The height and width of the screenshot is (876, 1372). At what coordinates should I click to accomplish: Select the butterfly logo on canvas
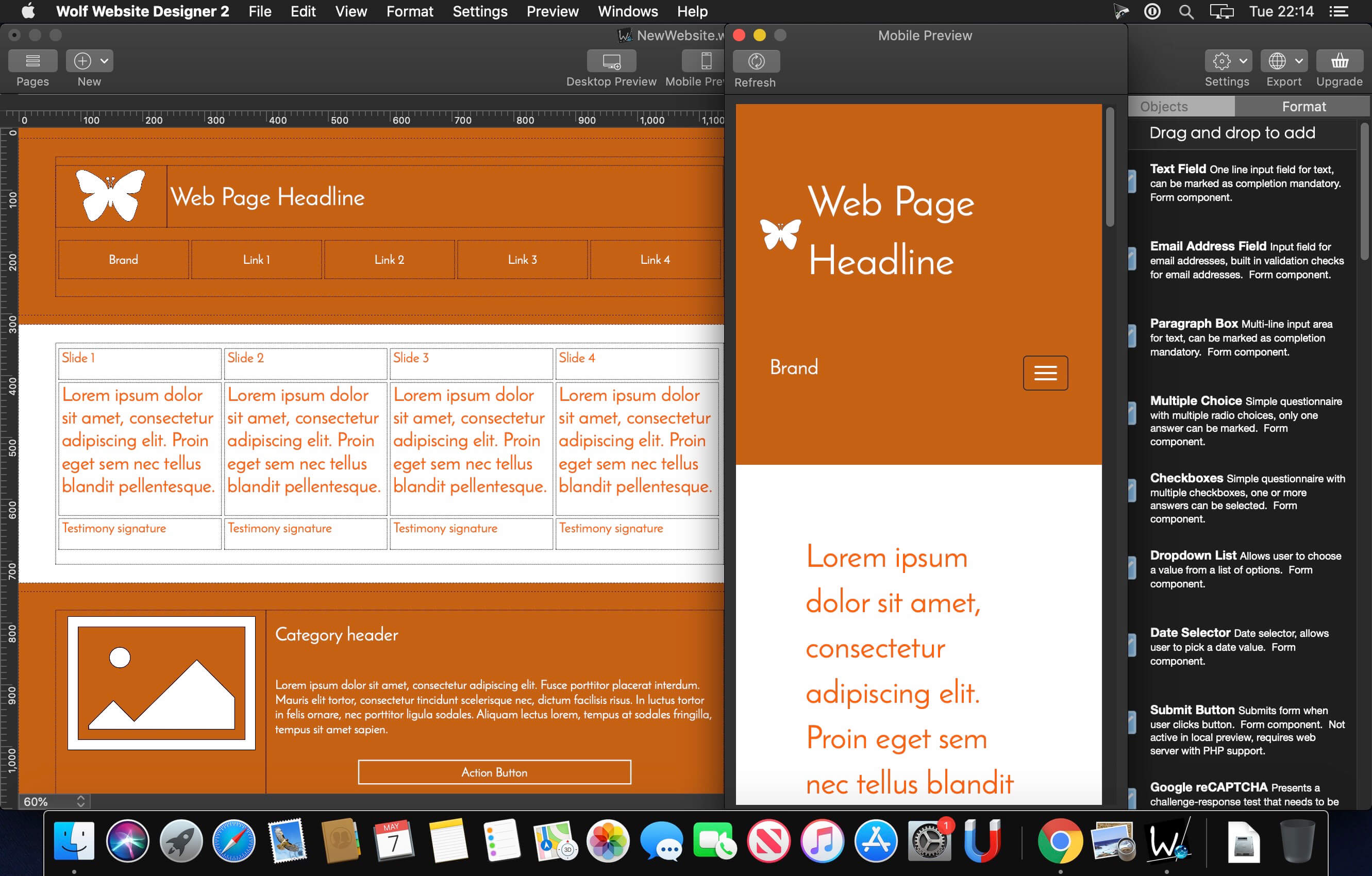coord(110,195)
